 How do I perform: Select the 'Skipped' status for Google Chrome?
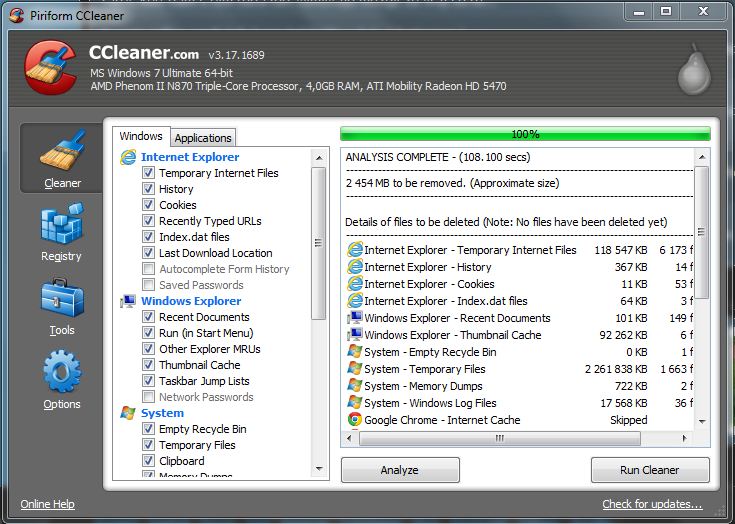[x=629, y=420]
